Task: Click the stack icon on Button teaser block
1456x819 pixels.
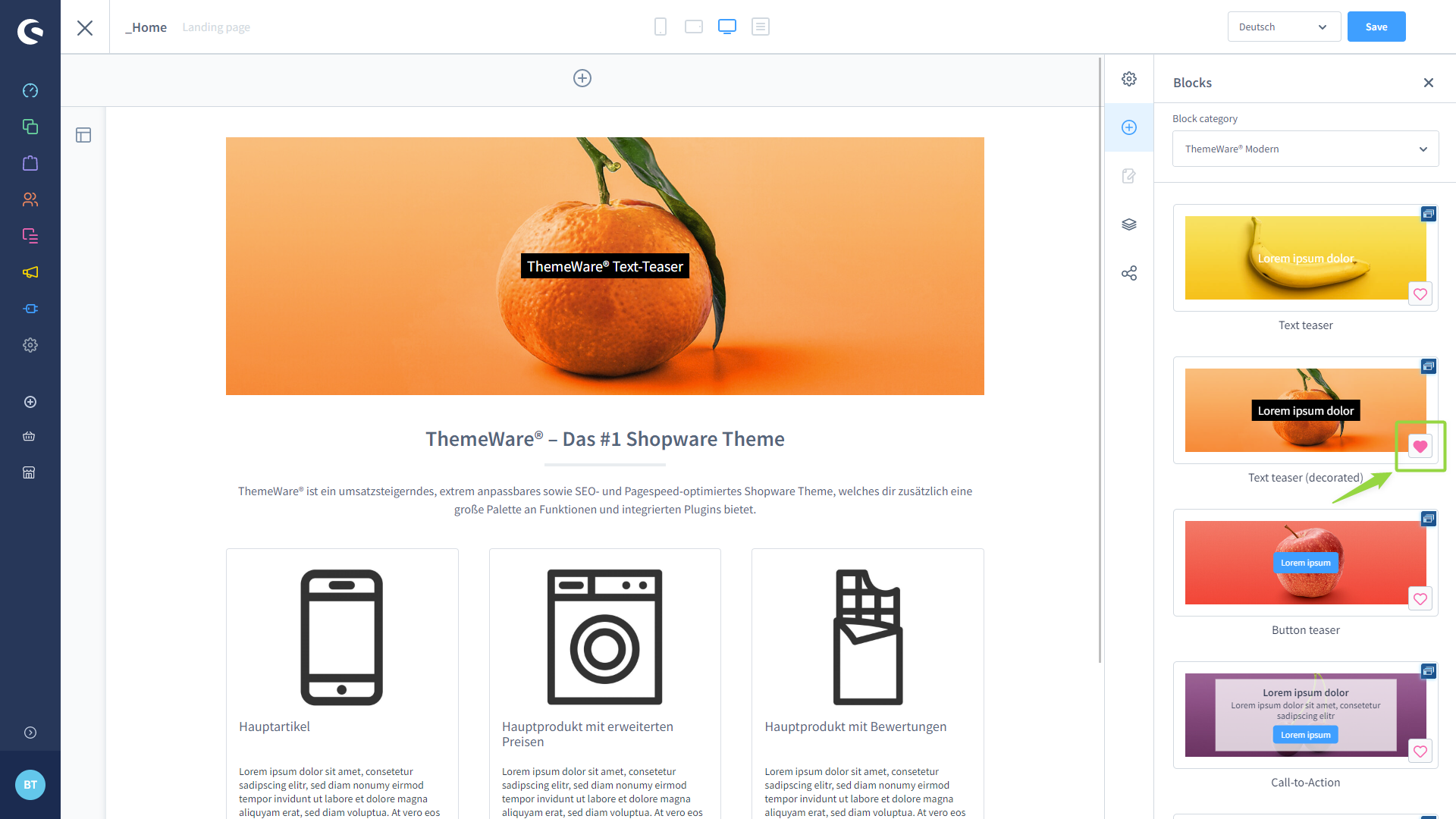Action: [1429, 519]
